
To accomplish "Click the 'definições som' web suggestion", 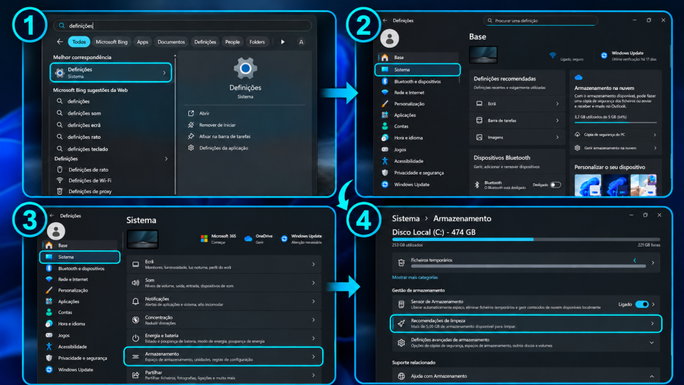I will pyautogui.click(x=84, y=113).
